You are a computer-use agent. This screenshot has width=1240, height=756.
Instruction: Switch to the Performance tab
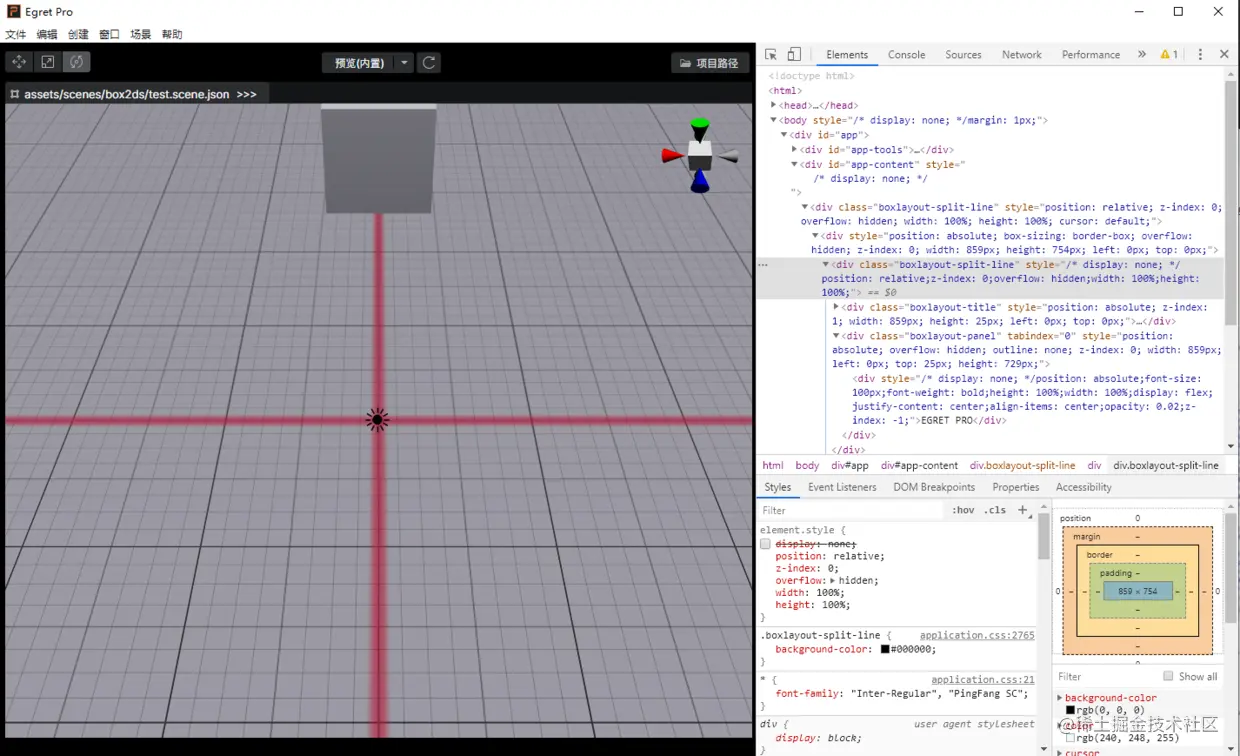[x=1091, y=55]
